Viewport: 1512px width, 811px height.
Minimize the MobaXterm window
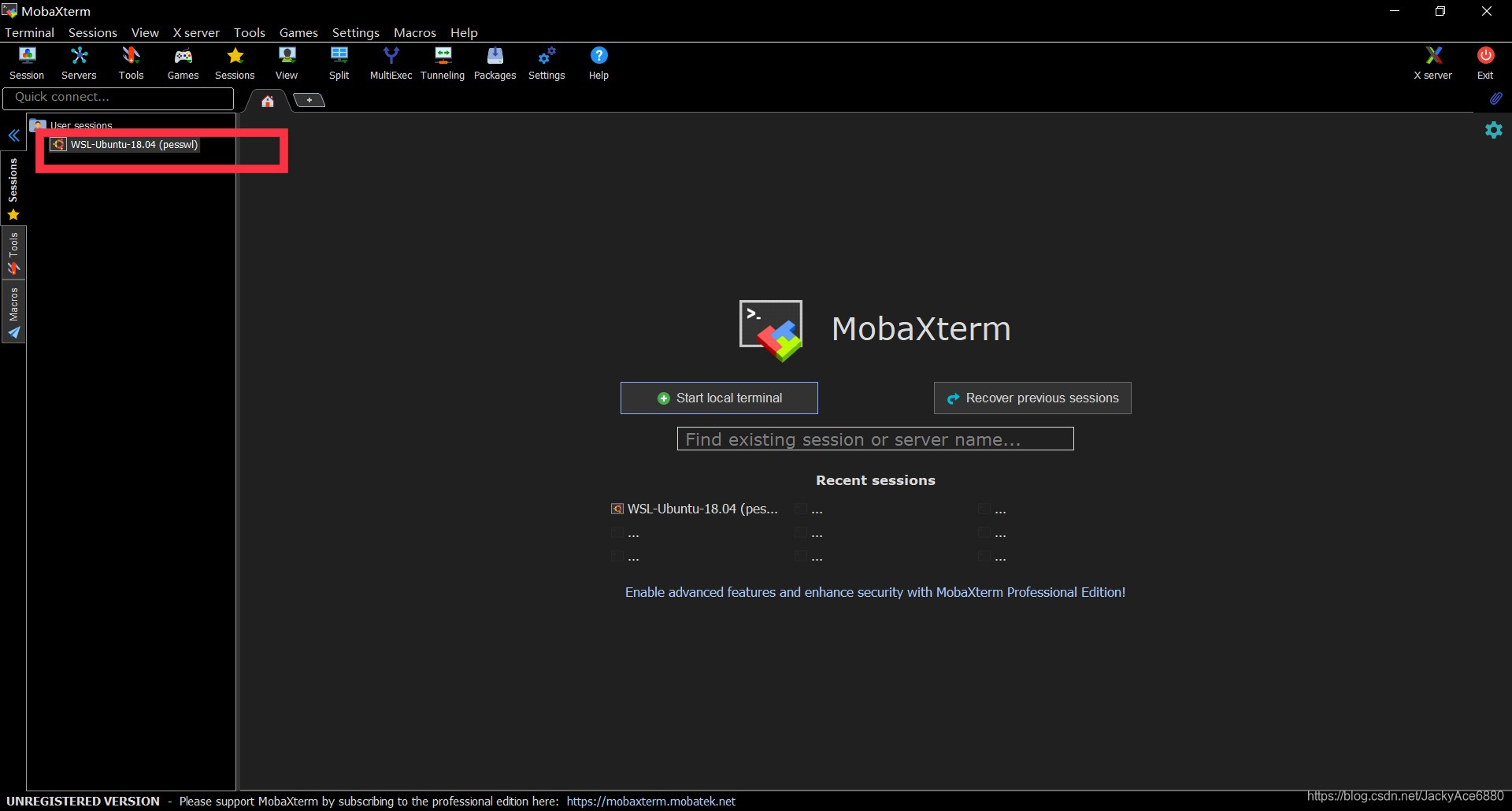[x=1395, y=11]
